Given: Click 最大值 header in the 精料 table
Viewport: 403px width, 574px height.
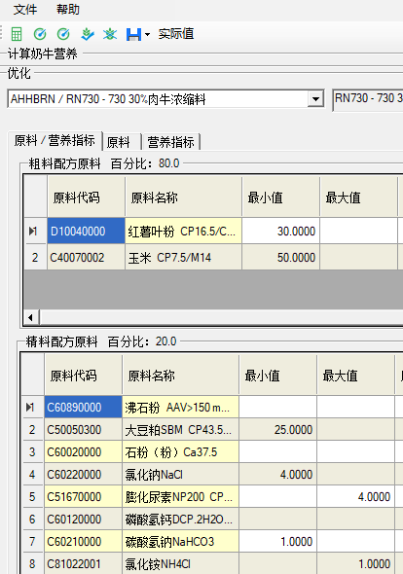Looking at the screenshot, I should coord(356,376).
